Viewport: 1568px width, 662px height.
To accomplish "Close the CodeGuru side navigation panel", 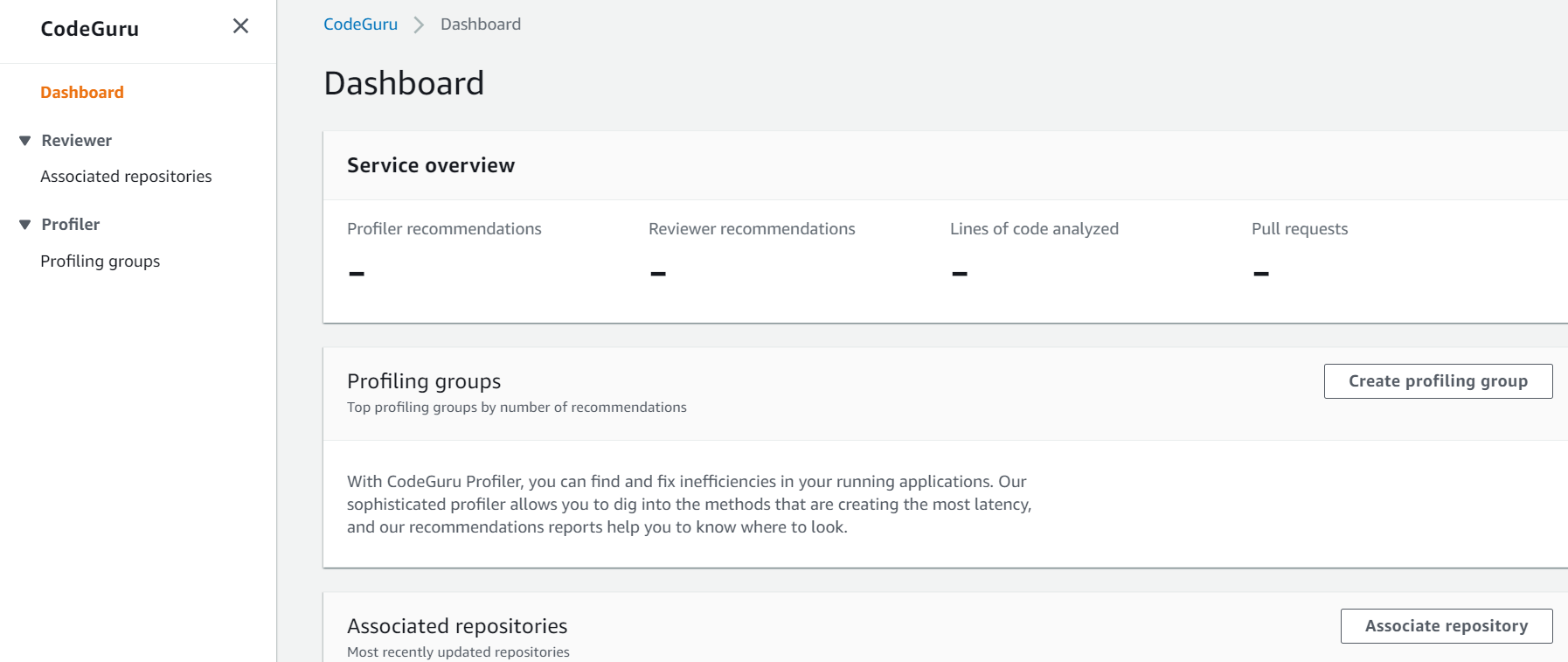I will click(x=240, y=26).
